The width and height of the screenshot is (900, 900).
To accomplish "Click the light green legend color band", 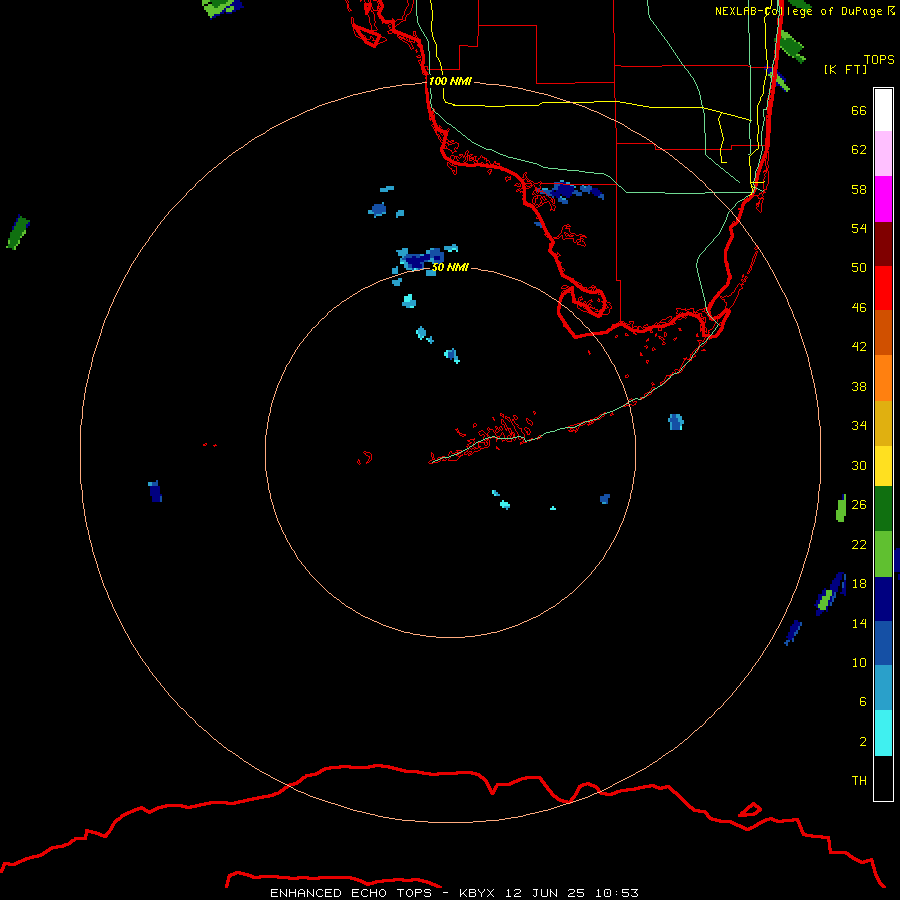I will point(883,554).
